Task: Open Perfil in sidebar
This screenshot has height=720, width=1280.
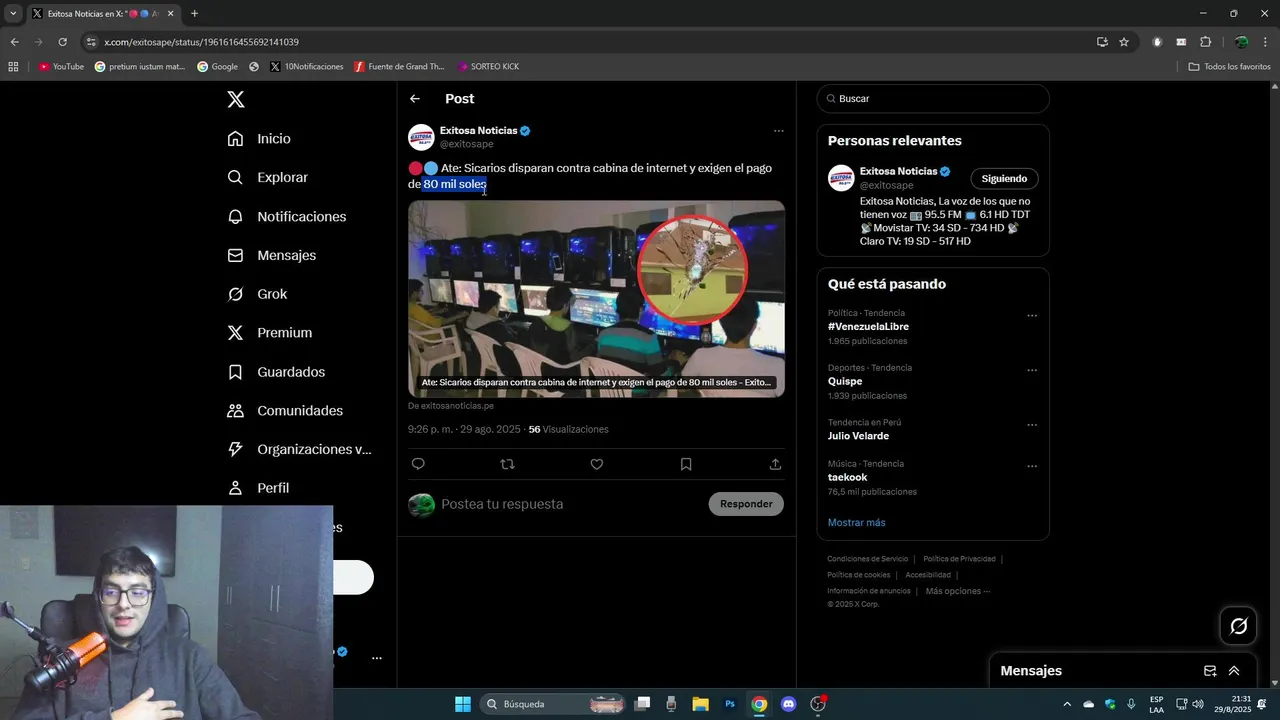Action: (258, 488)
